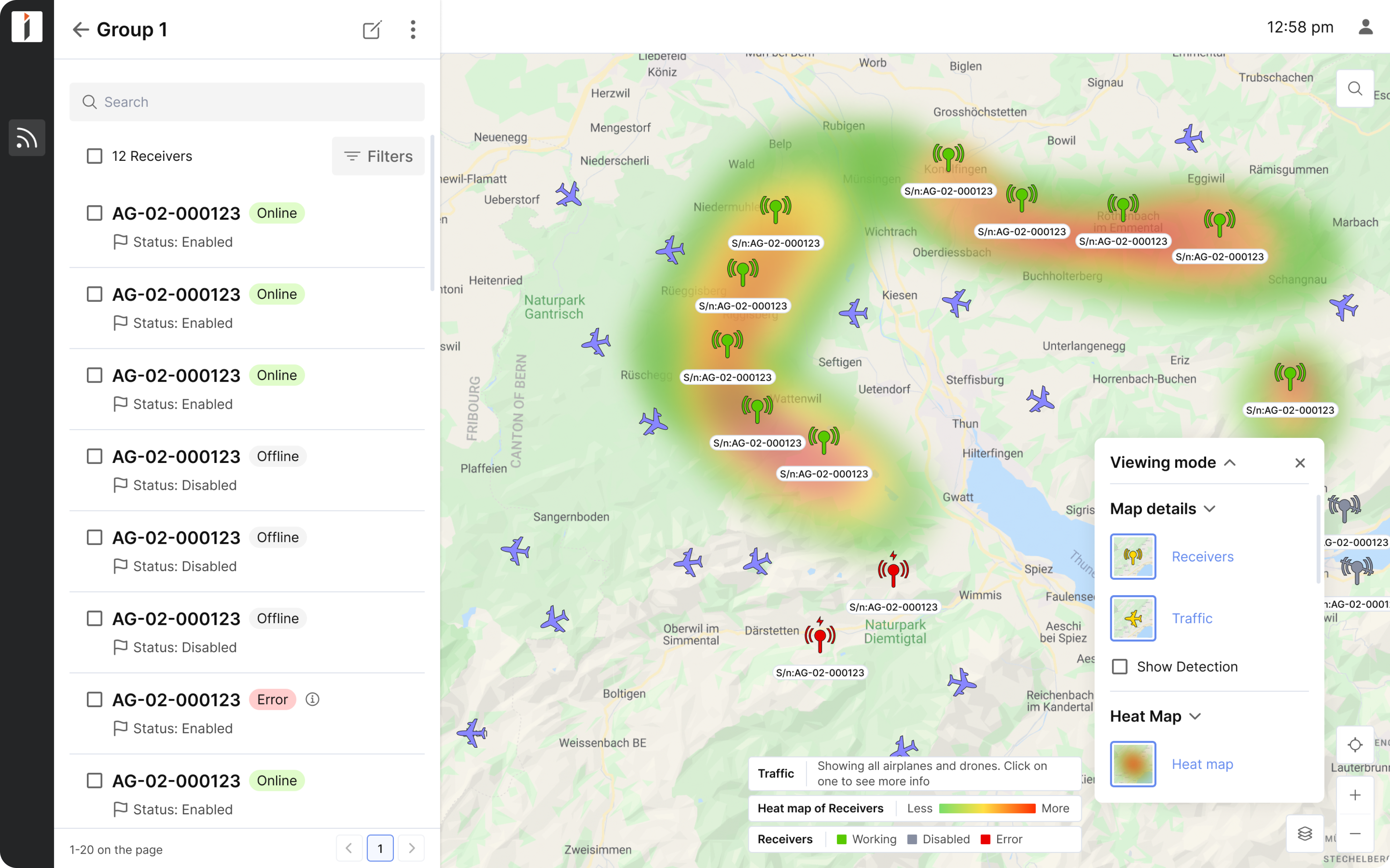The height and width of the screenshot is (868, 1390).
Task: Click the map layers icon at bottom right
Action: (1305, 833)
